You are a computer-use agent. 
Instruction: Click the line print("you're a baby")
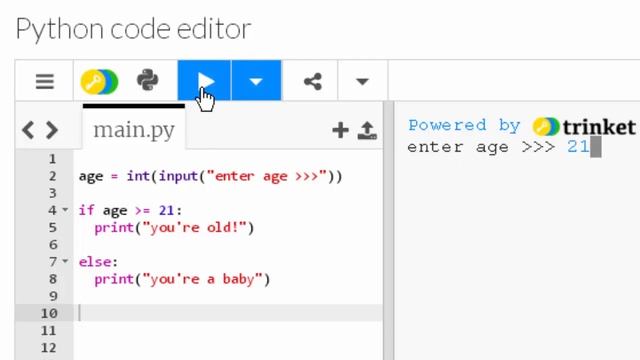click(x=182, y=279)
